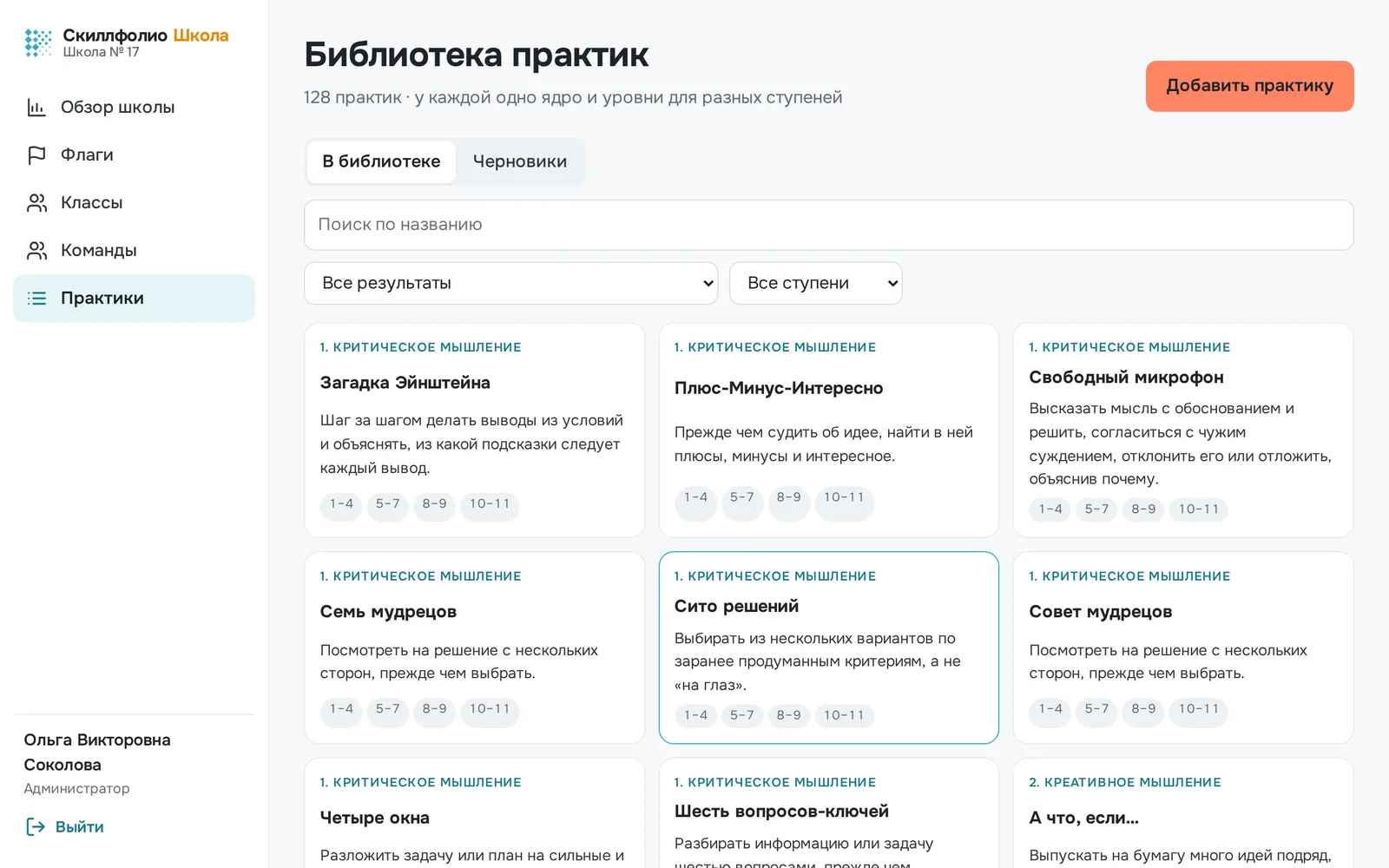Screen dimensions: 1389x868
Task: Open the Все результаты dropdown
Action: 511,283
